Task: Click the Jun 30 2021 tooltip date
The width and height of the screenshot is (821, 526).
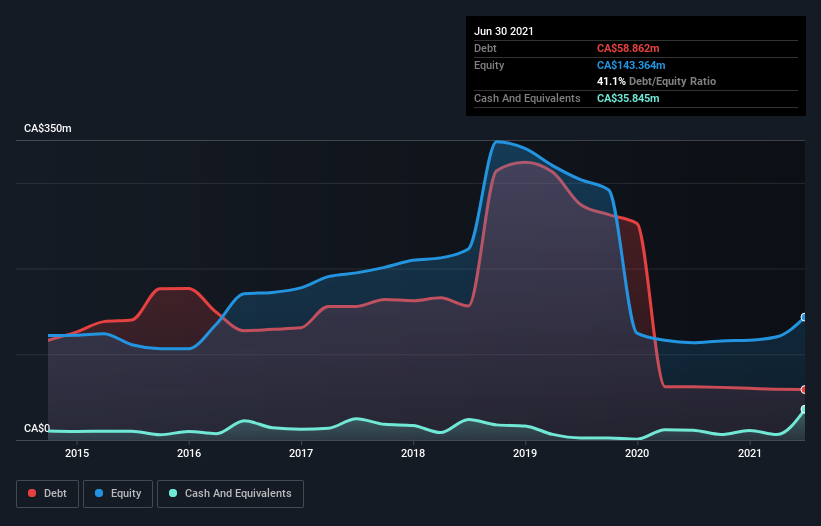Action: click(x=504, y=31)
